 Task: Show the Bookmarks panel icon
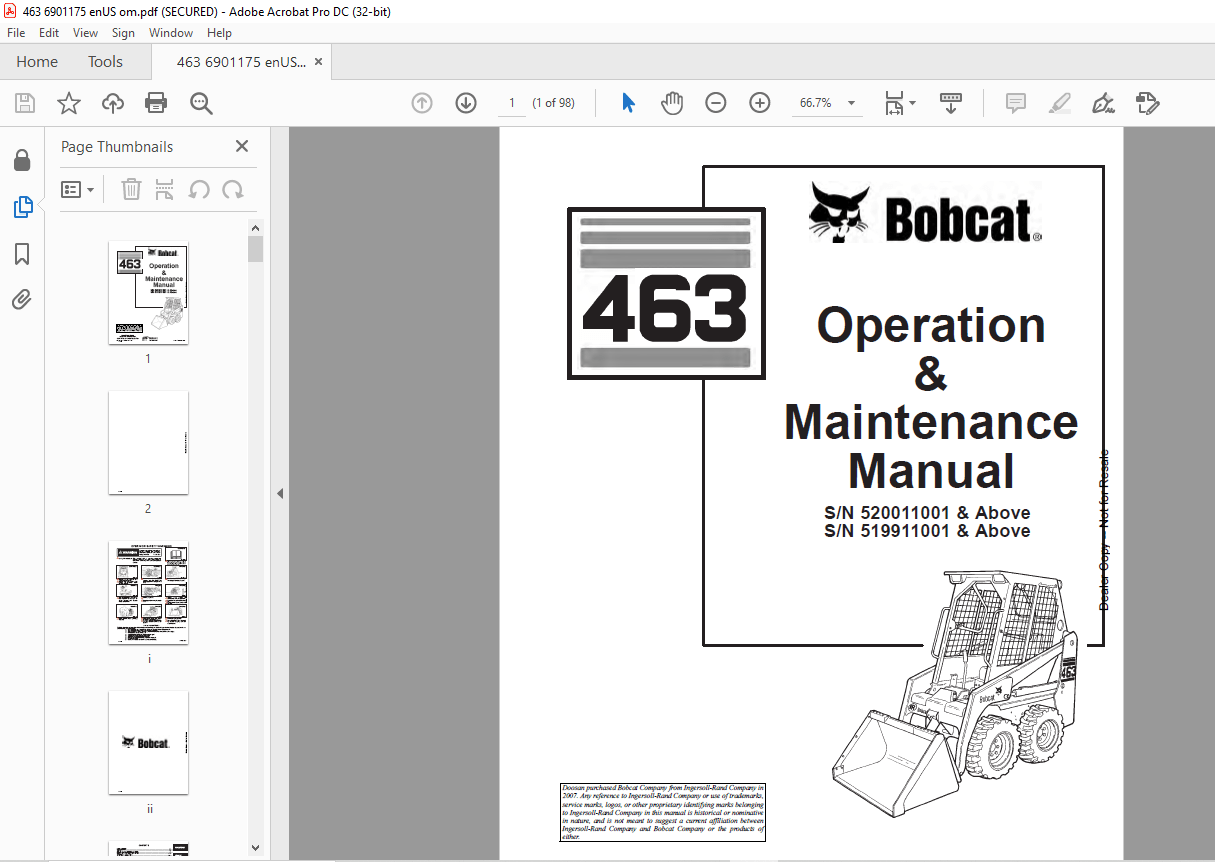22,254
